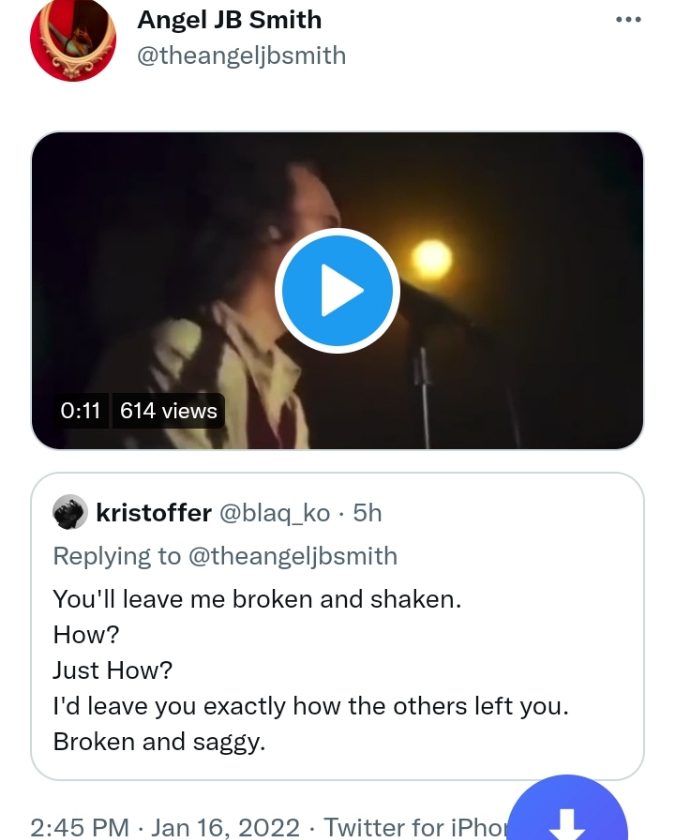Viewport: 673px width, 840px height.
Task: Click the 5h timestamp on quoted tweet
Action: [x=368, y=513]
